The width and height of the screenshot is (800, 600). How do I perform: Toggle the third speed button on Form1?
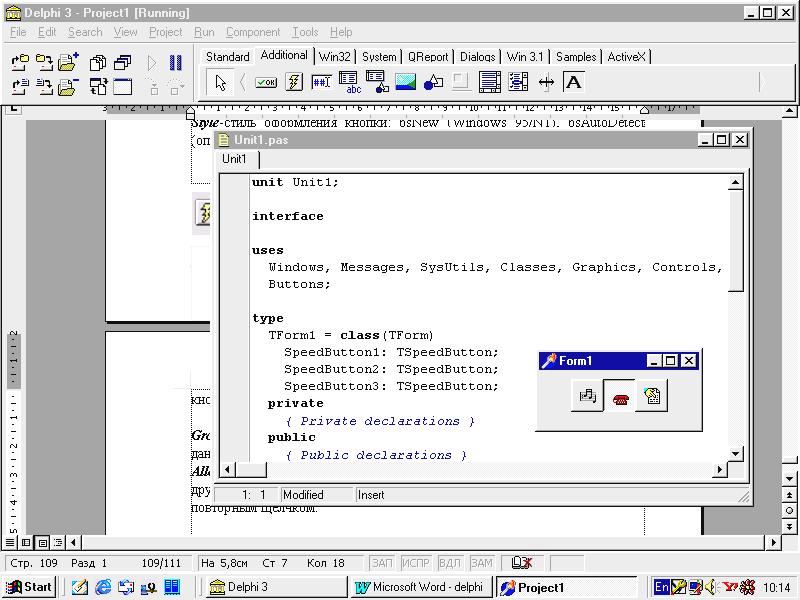point(652,395)
